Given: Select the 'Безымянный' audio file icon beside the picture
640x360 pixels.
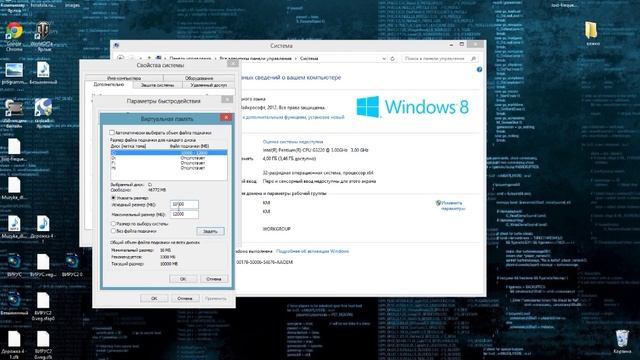Looking at the screenshot, I should 43,70.
